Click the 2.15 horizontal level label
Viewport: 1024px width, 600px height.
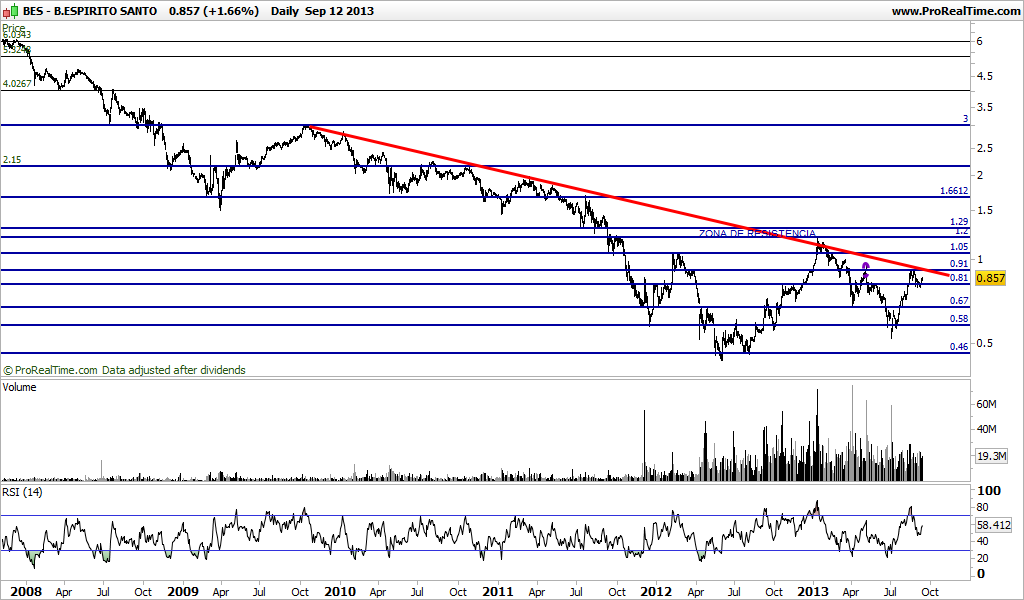tap(12, 159)
